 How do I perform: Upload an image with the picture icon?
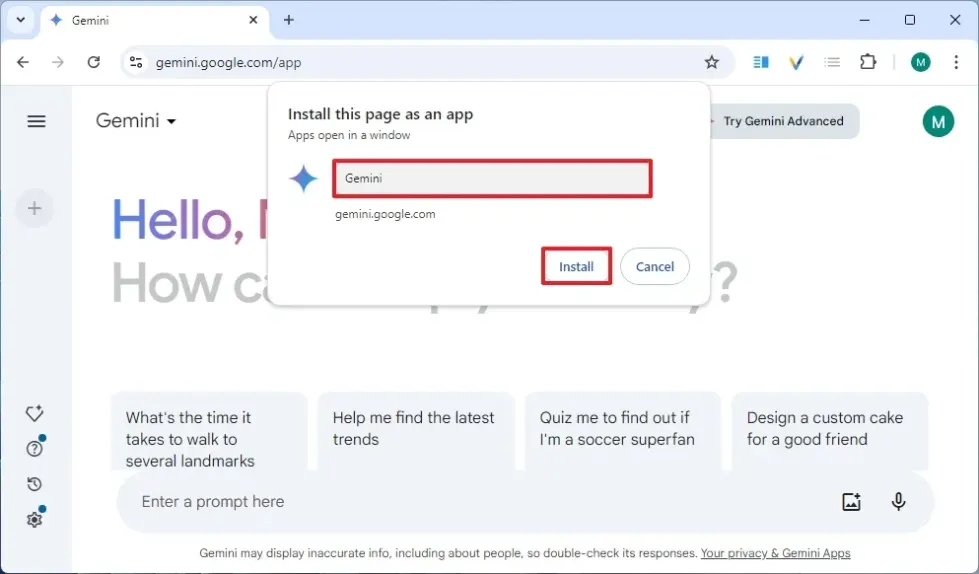click(852, 502)
